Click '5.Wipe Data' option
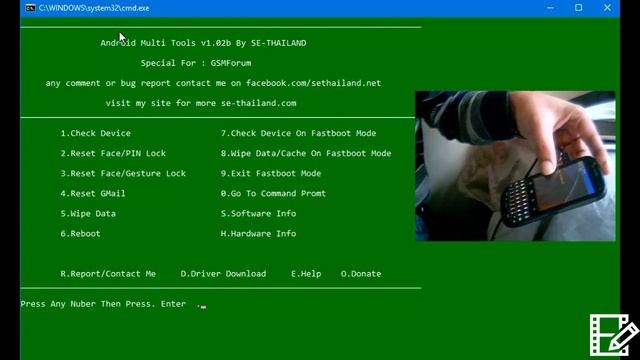Viewport: 640px width, 360px height. (88, 213)
